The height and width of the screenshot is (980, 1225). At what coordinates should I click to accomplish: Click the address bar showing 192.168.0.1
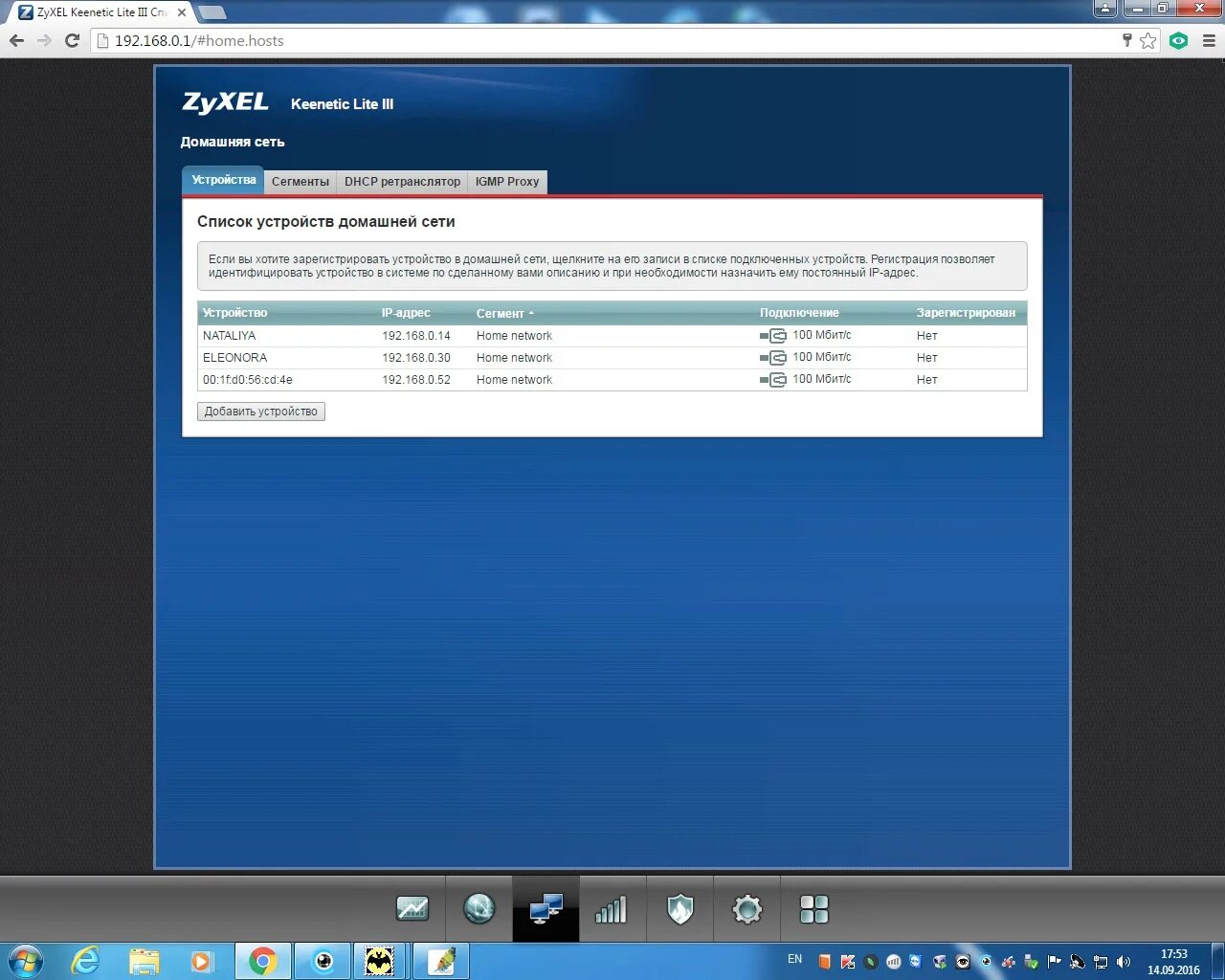[612, 40]
